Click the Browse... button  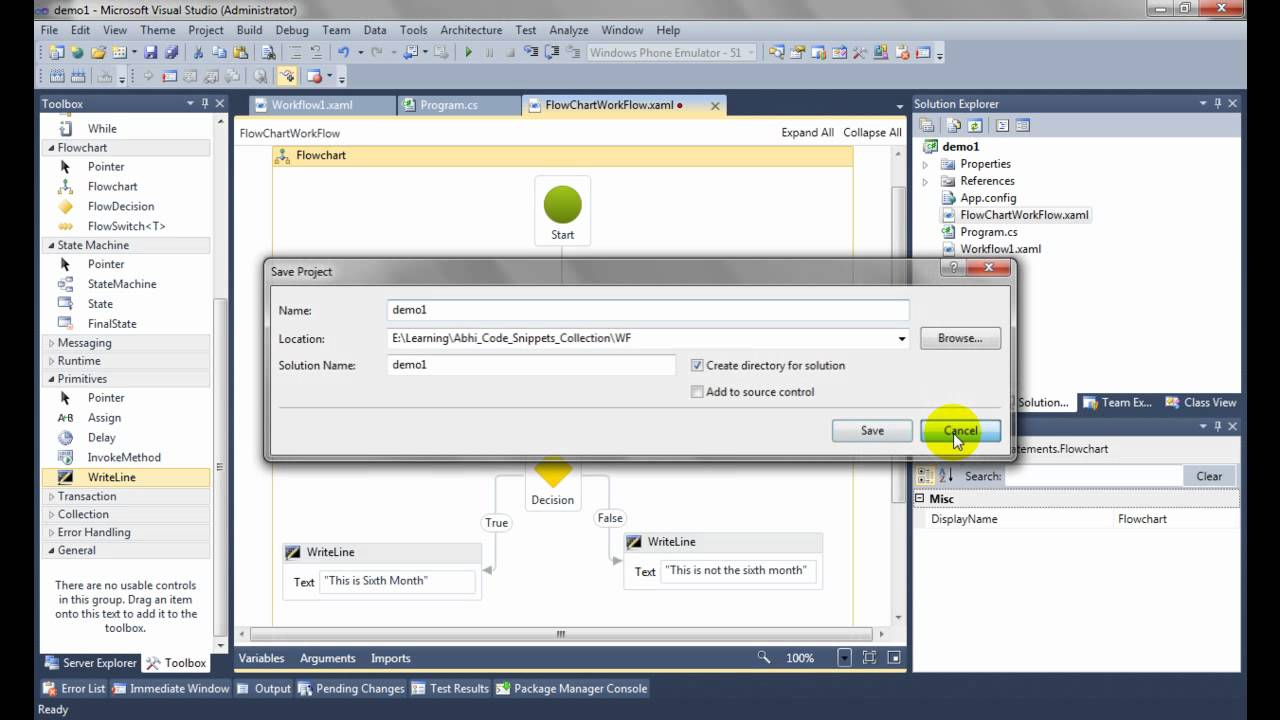pyautogui.click(x=960, y=338)
